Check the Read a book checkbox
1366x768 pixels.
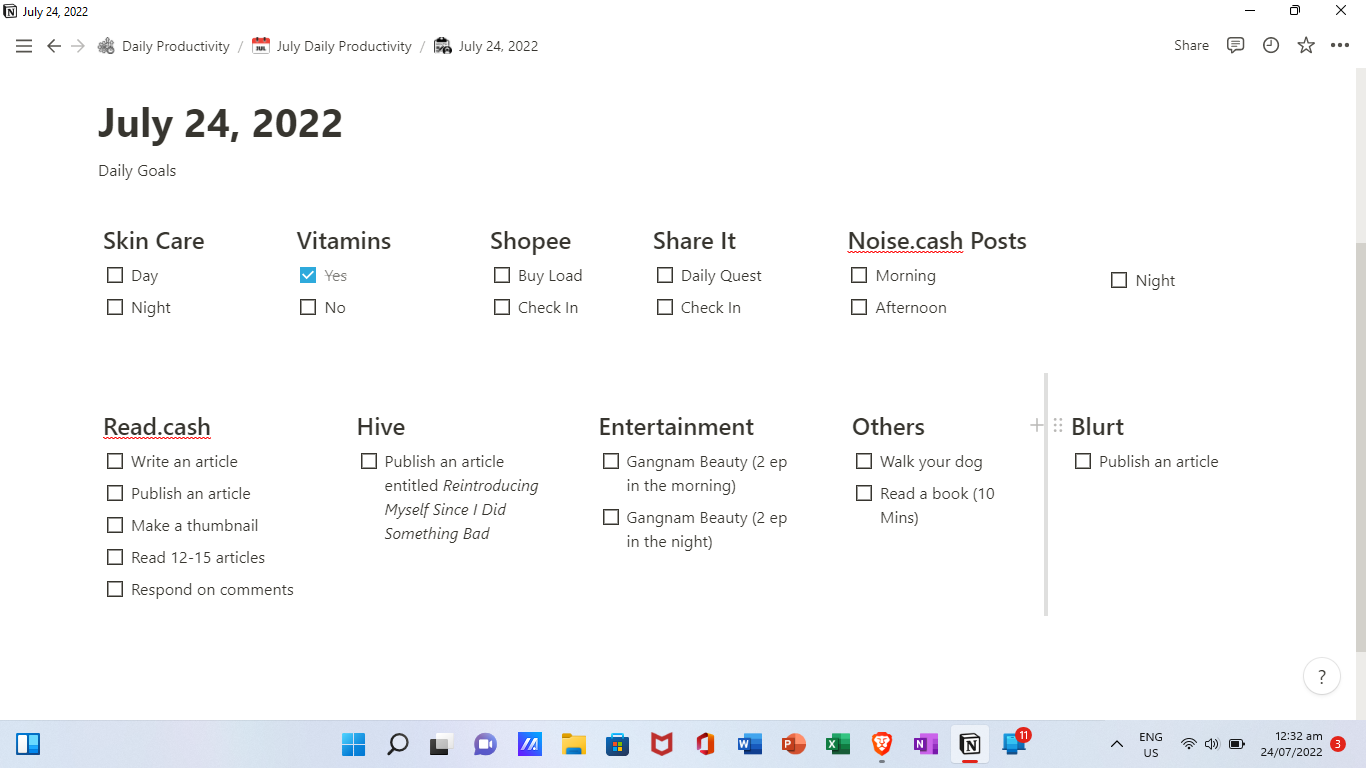[x=864, y=493]
